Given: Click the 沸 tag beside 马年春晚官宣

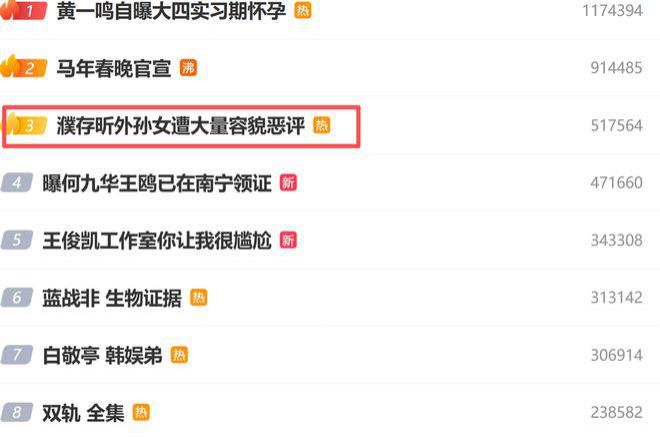Looking at the screenshot, I should coord(188,68).
